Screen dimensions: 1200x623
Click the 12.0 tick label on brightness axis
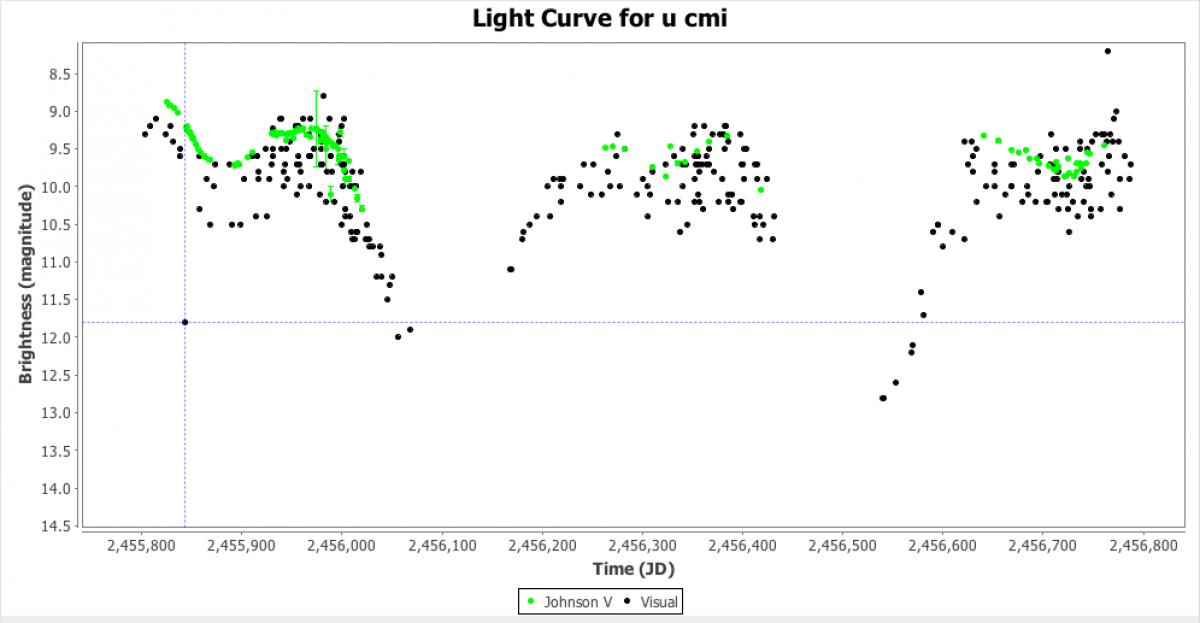tap(58, 338)
